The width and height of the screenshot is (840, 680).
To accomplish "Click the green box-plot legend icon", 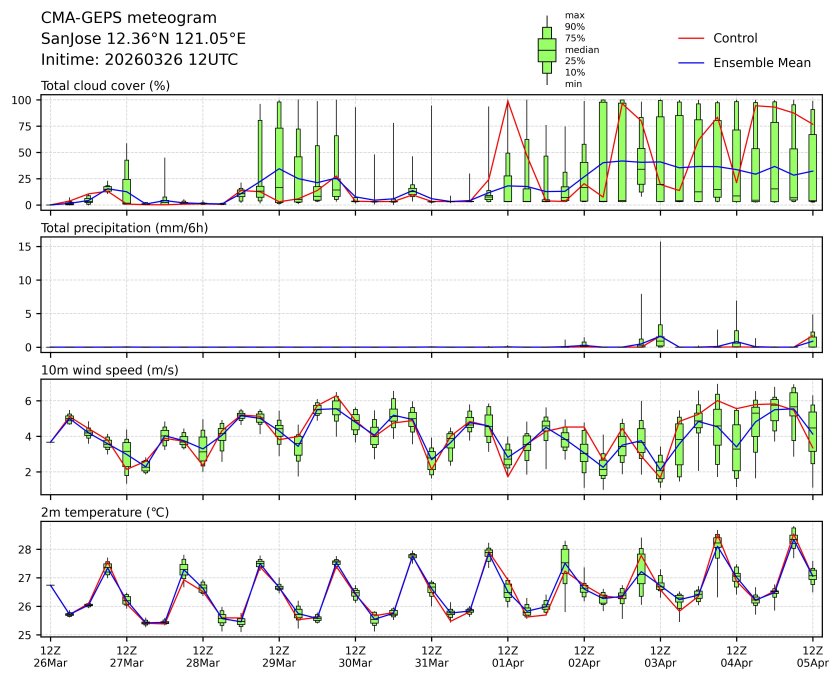I will click(547, 49).
